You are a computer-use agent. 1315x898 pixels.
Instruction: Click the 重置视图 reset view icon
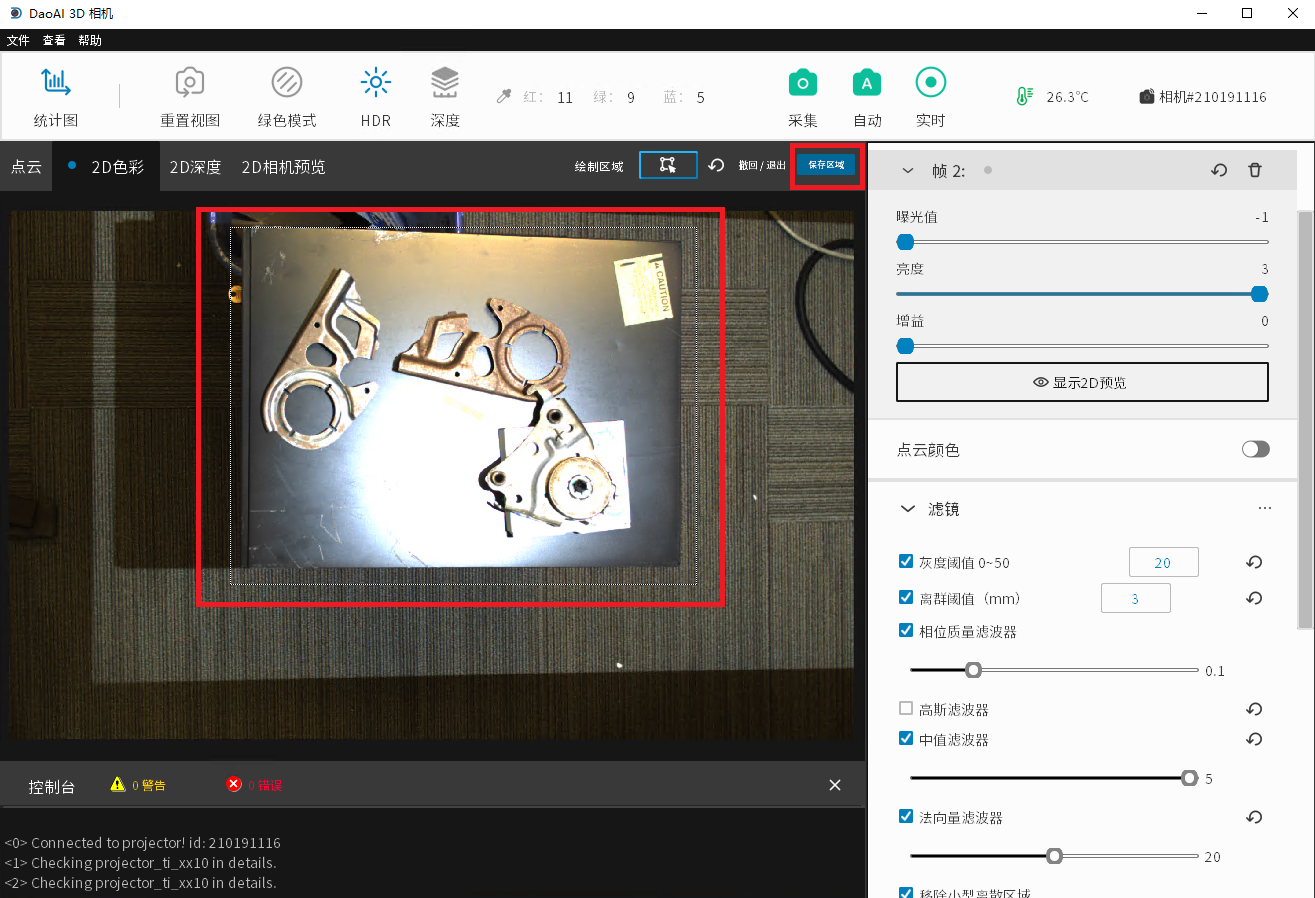[x=190, y=84]
